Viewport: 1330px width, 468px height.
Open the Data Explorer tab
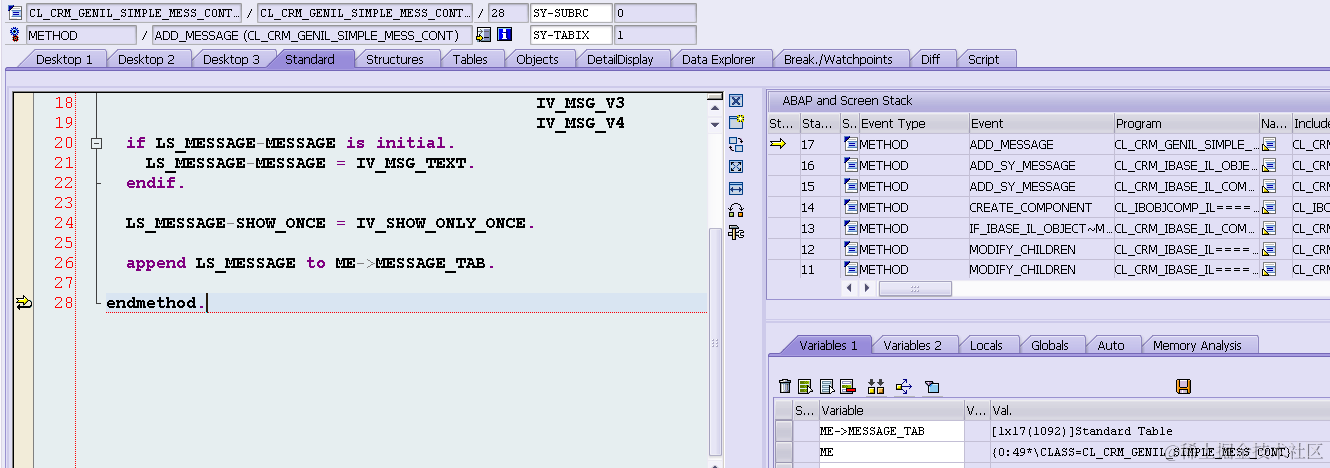[x=719, y=59]
